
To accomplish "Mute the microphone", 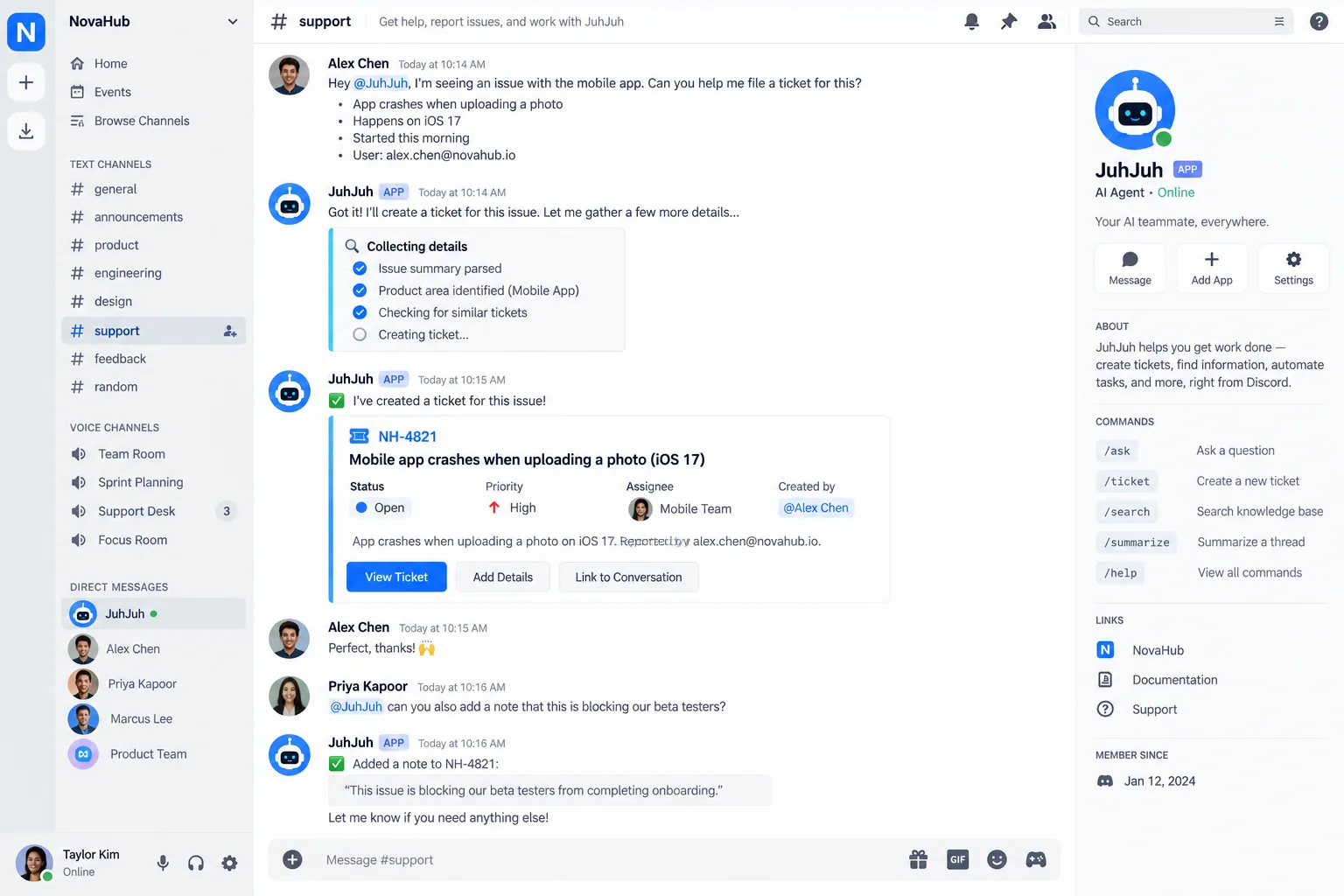I will [x=163, y=864].
